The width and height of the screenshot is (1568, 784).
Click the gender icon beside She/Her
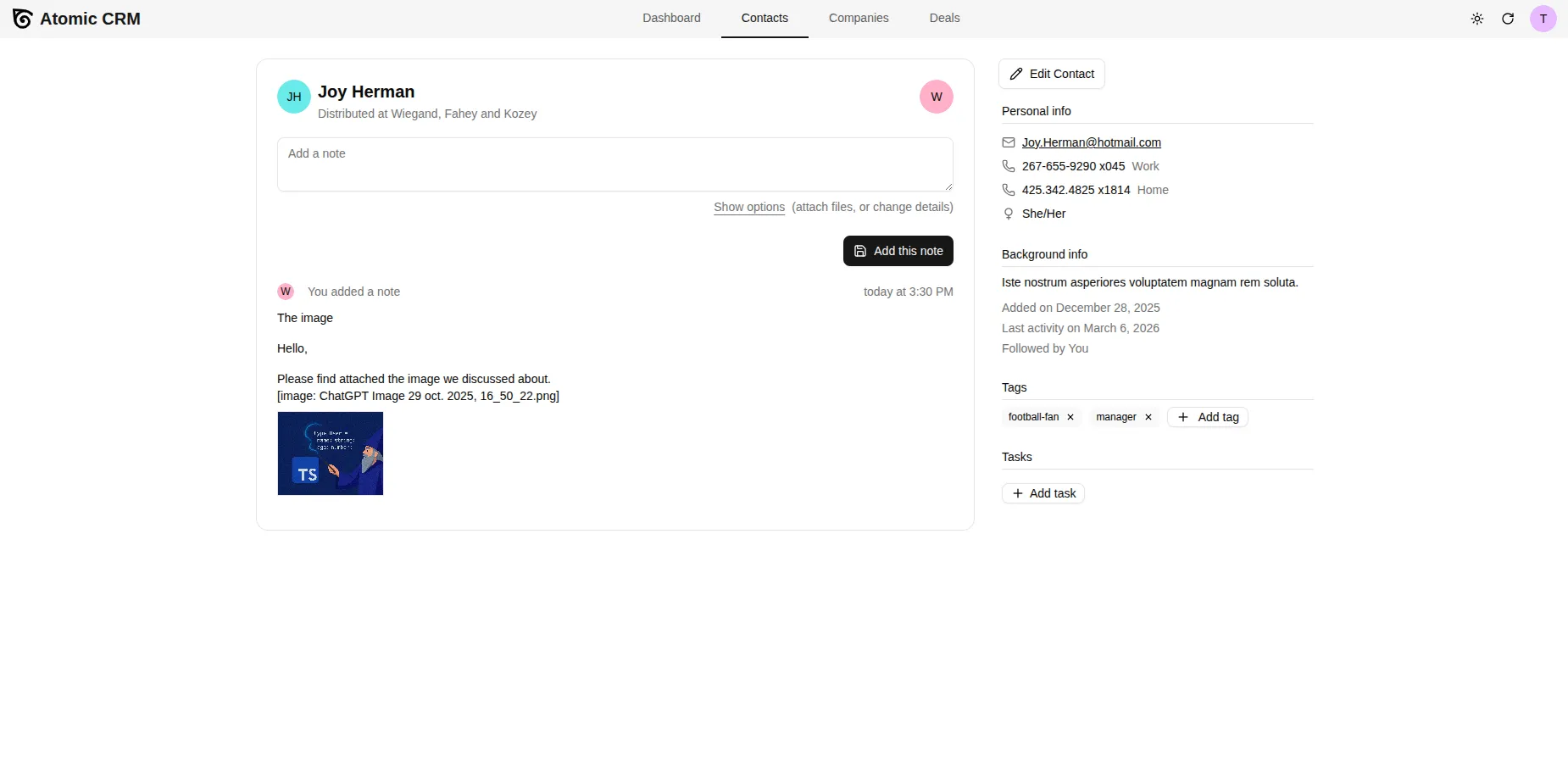click(1008, 214)
